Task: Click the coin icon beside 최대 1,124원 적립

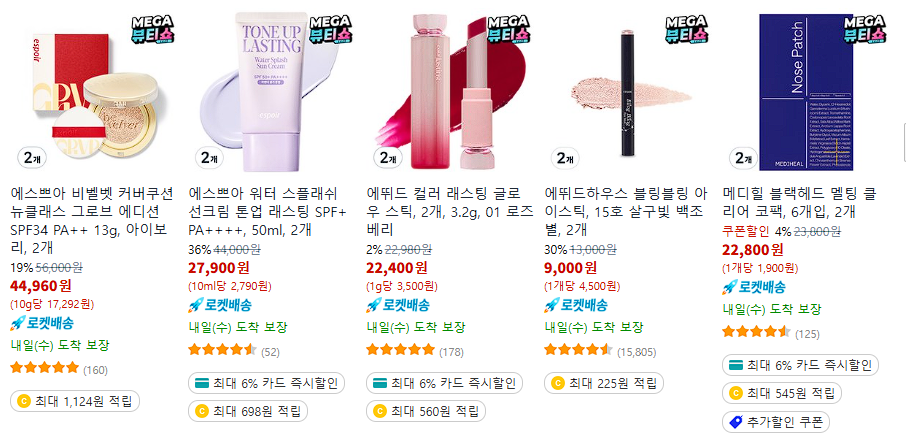Action: point(24,401)
